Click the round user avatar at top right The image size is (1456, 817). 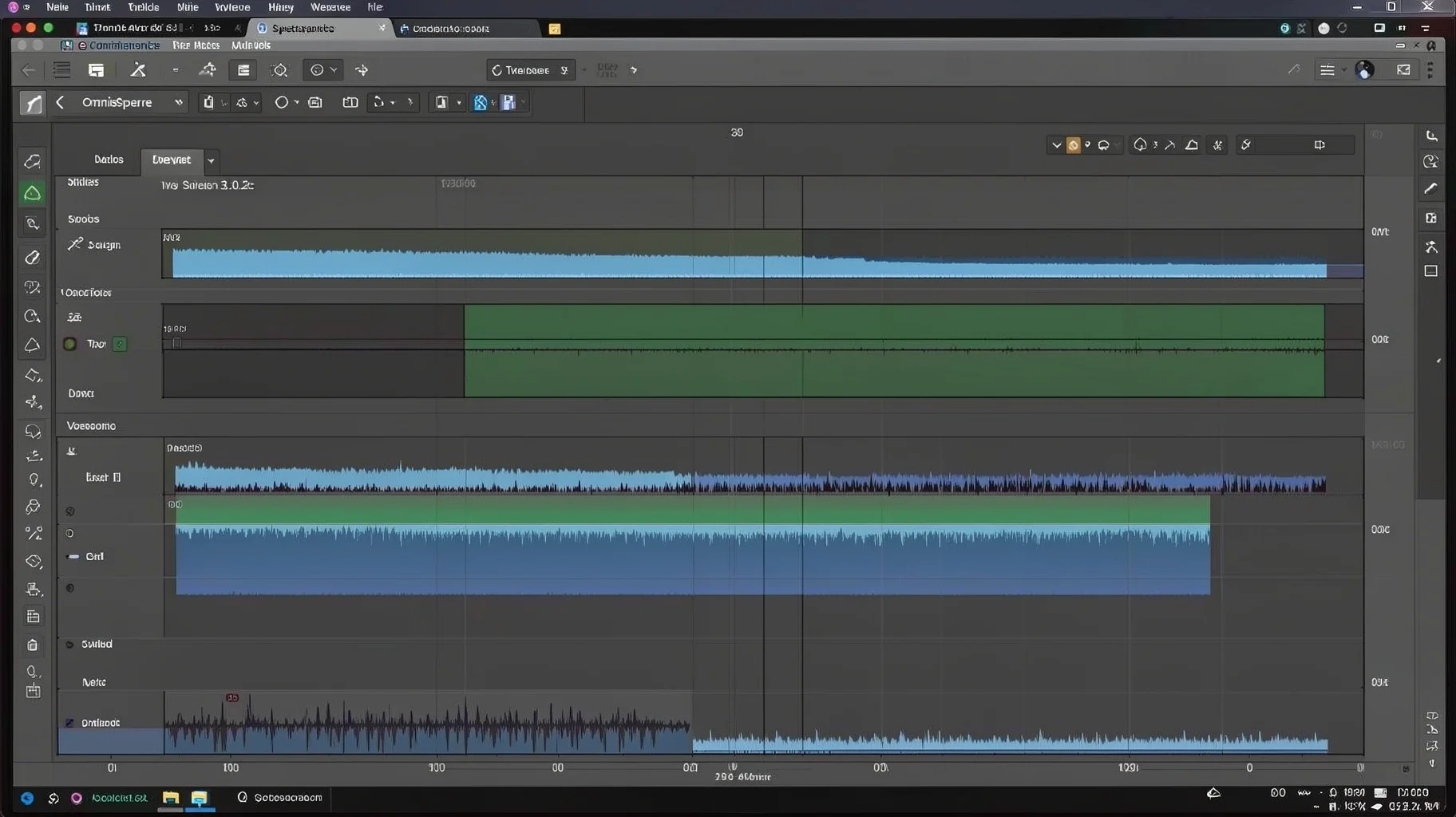1365,70
